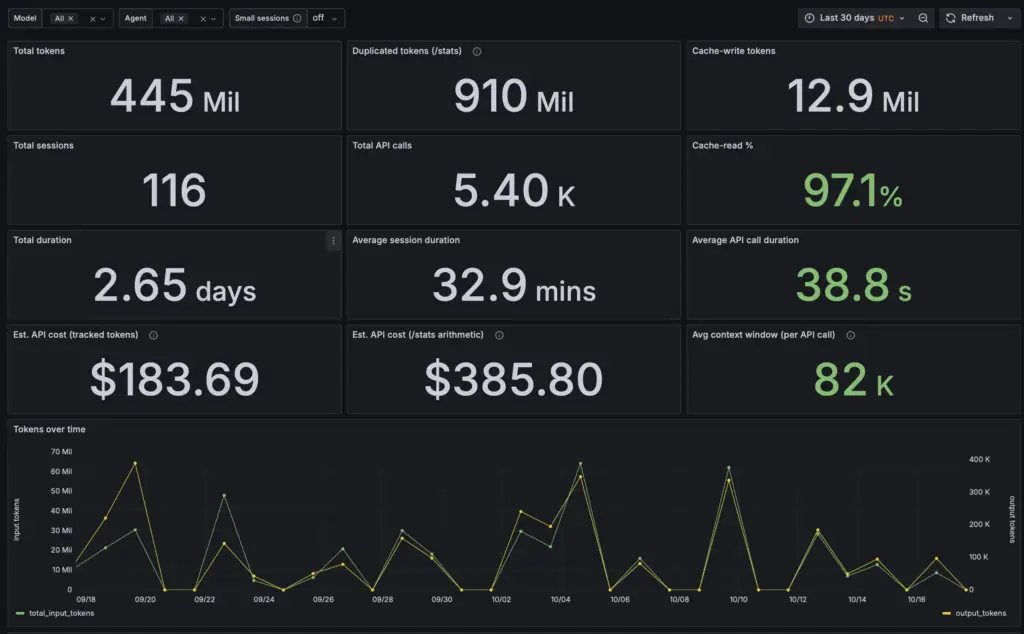Toggle the total_input_tokens series in legend
The image size is (1024, 634).
tap(61, 613)
